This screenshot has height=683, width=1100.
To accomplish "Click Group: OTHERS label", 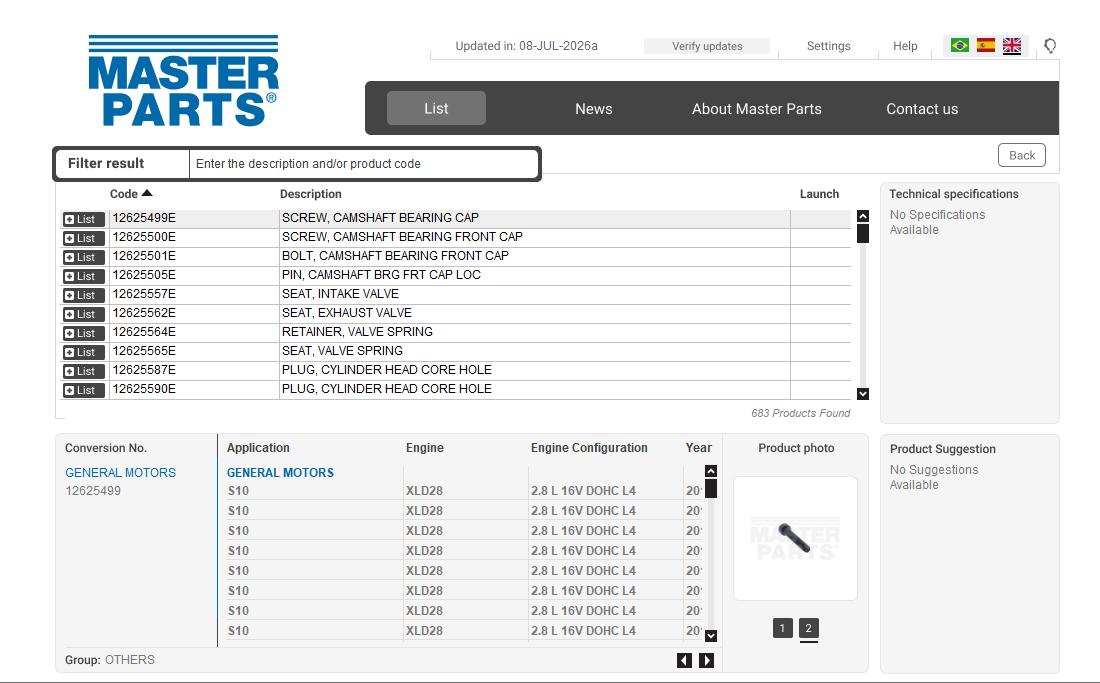I will [109, 660].
